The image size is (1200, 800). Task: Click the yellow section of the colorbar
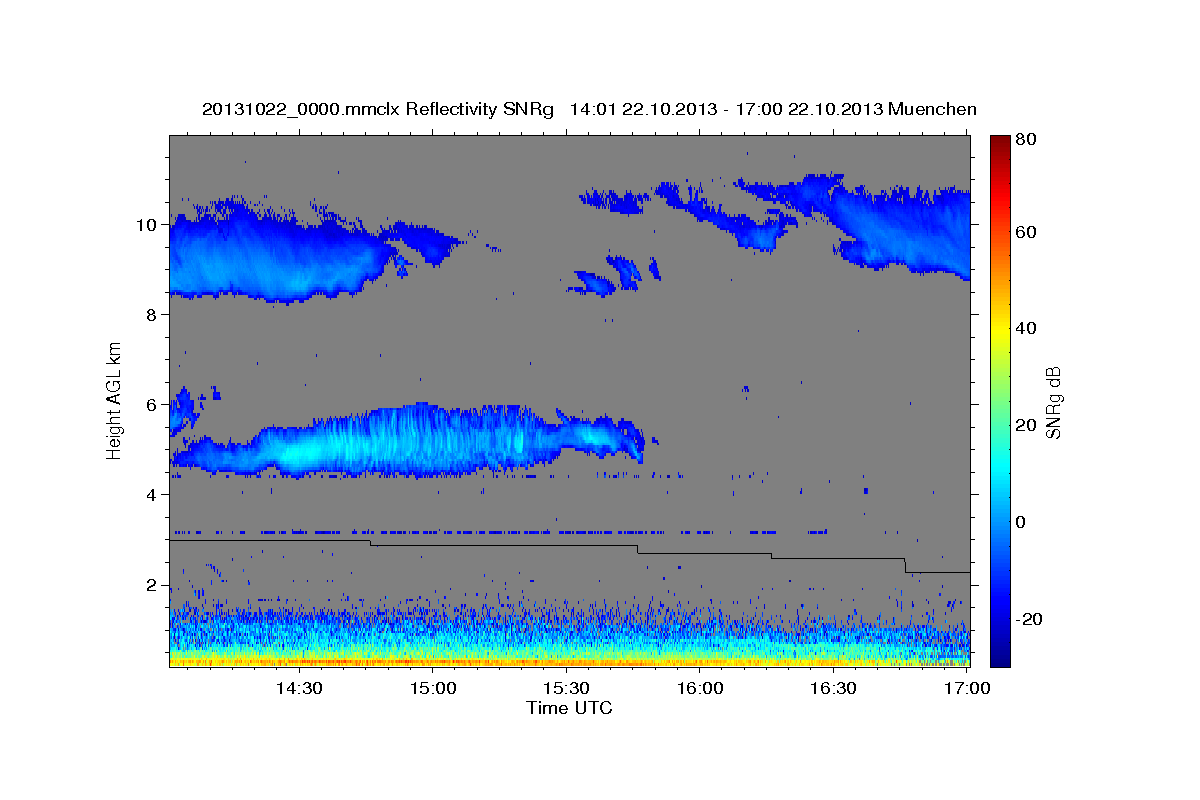click(x=1000, y=330)
